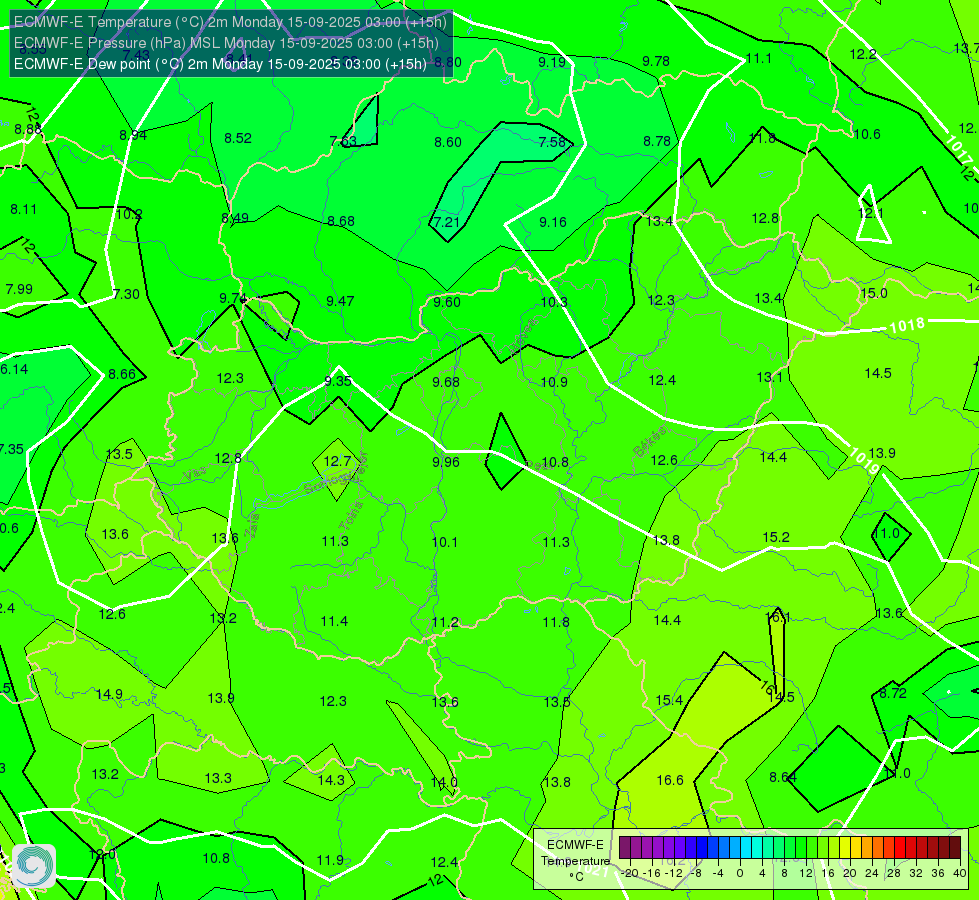Click the 13.3 temperature value
The image size is (979, 900).
(x=218, y=778)
